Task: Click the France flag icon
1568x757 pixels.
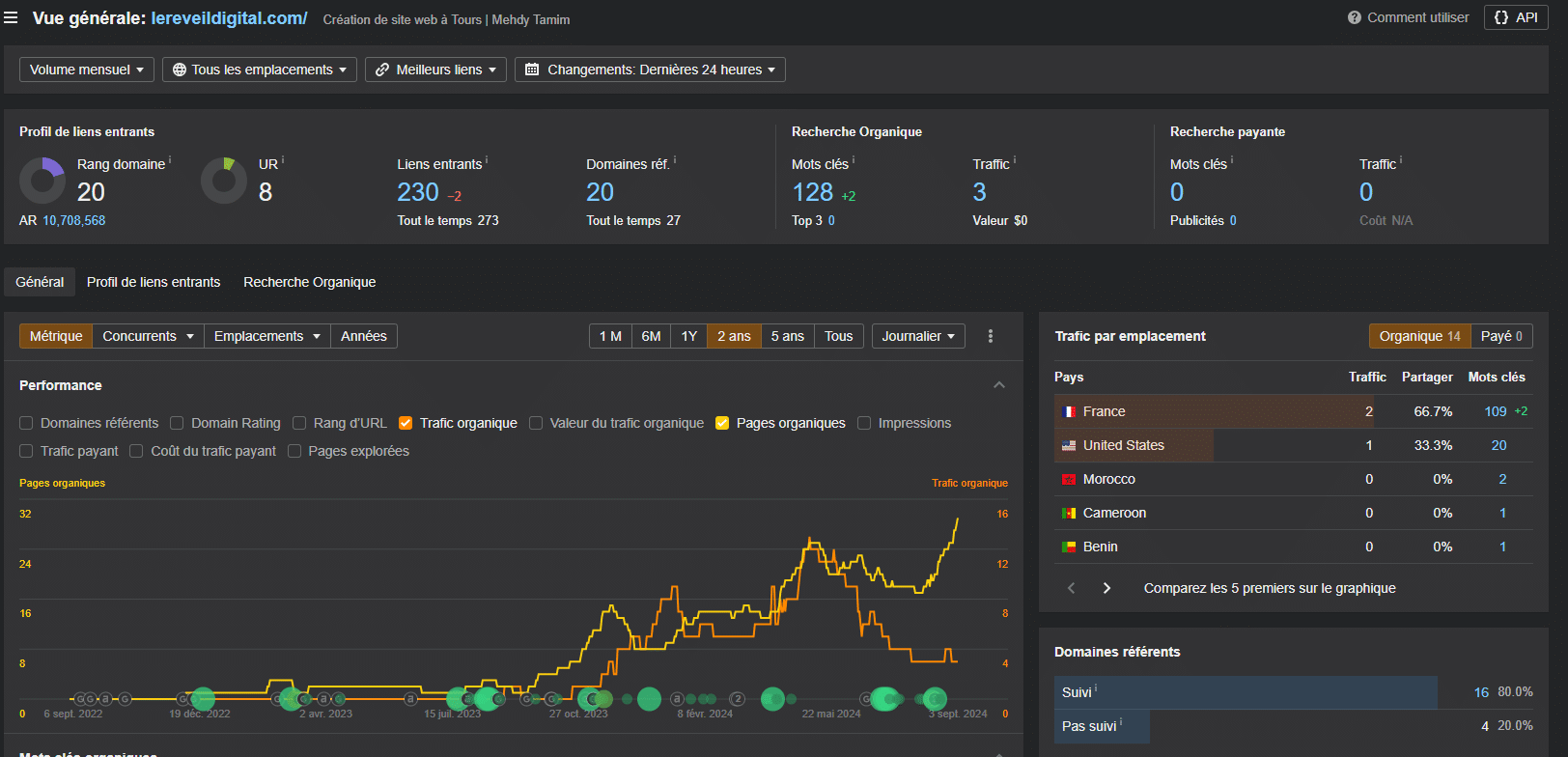Action: (1069, 411)
